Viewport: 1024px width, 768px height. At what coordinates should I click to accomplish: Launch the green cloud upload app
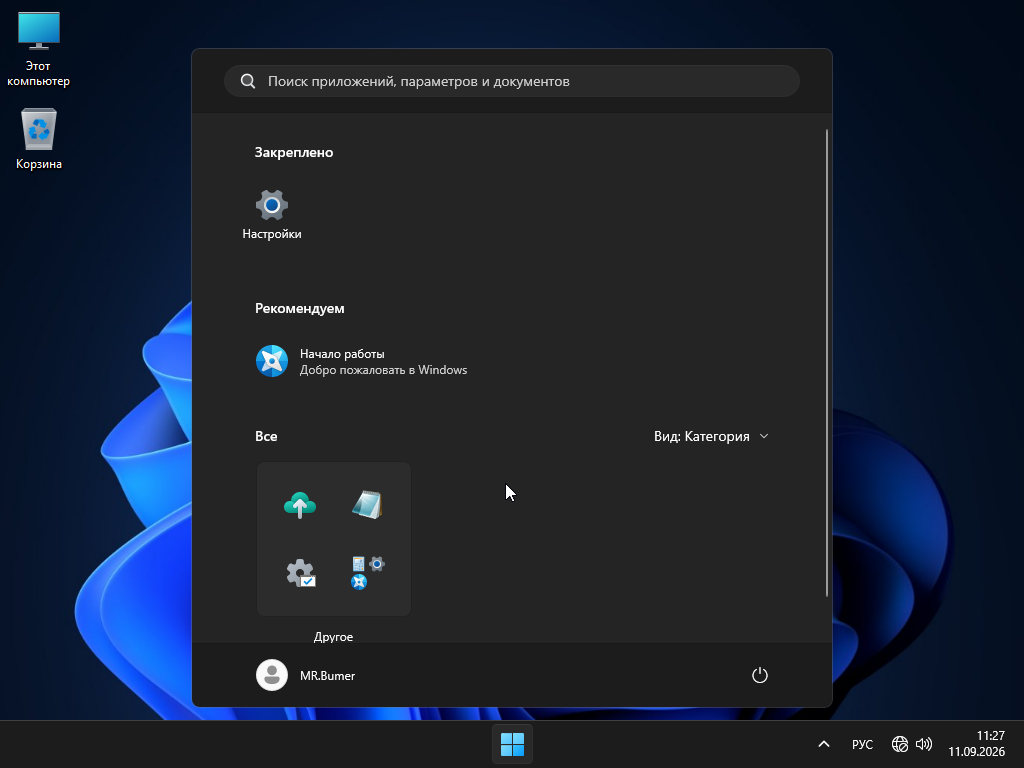point(300,505)
